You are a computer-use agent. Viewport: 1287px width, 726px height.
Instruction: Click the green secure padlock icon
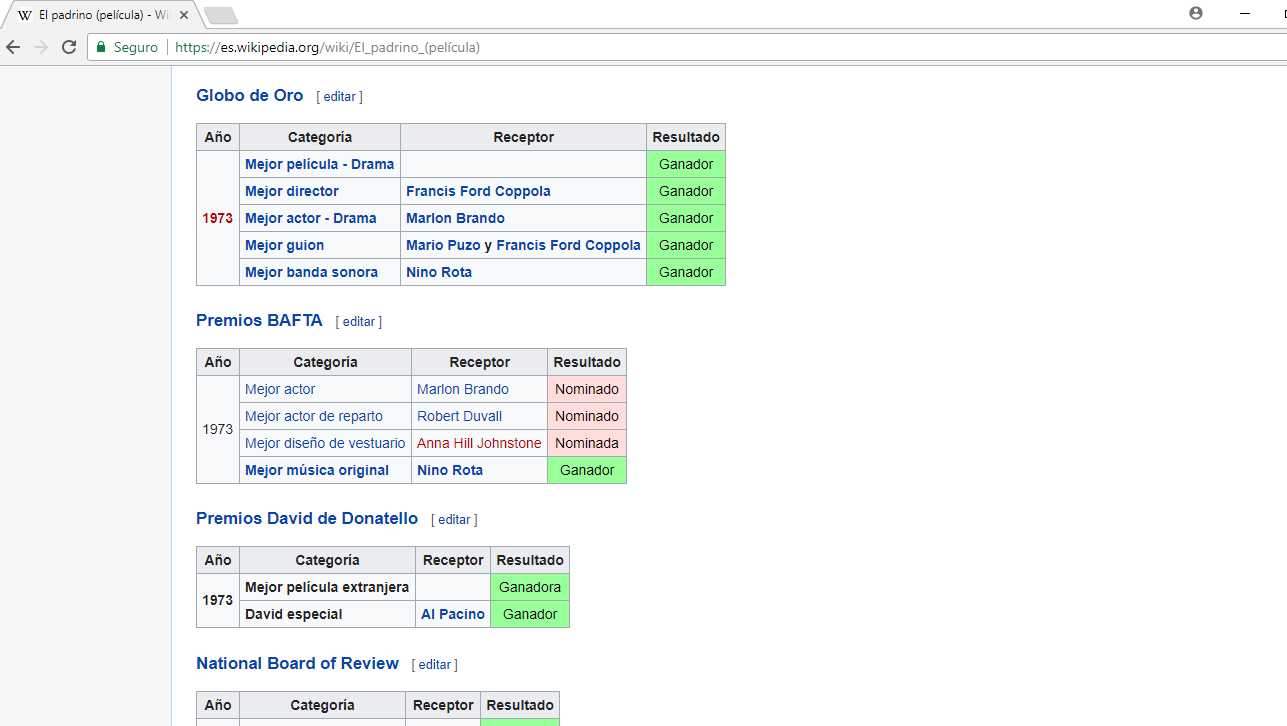click(x=101, y=47)
